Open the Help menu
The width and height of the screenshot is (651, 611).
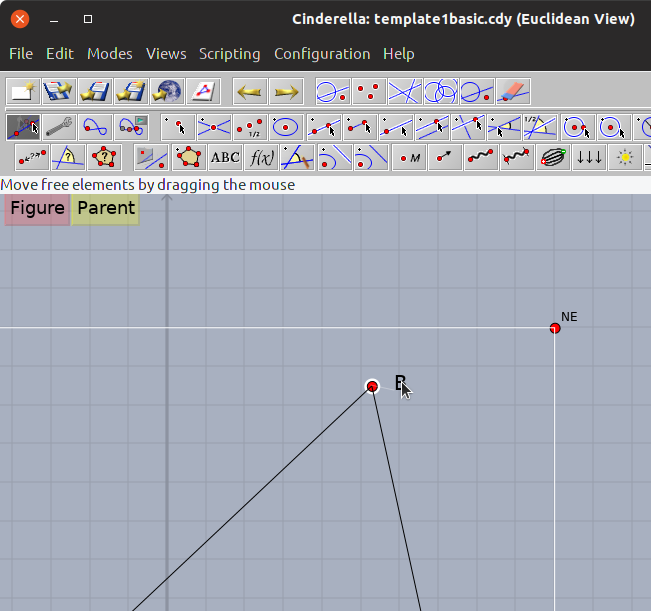(399, 54)
